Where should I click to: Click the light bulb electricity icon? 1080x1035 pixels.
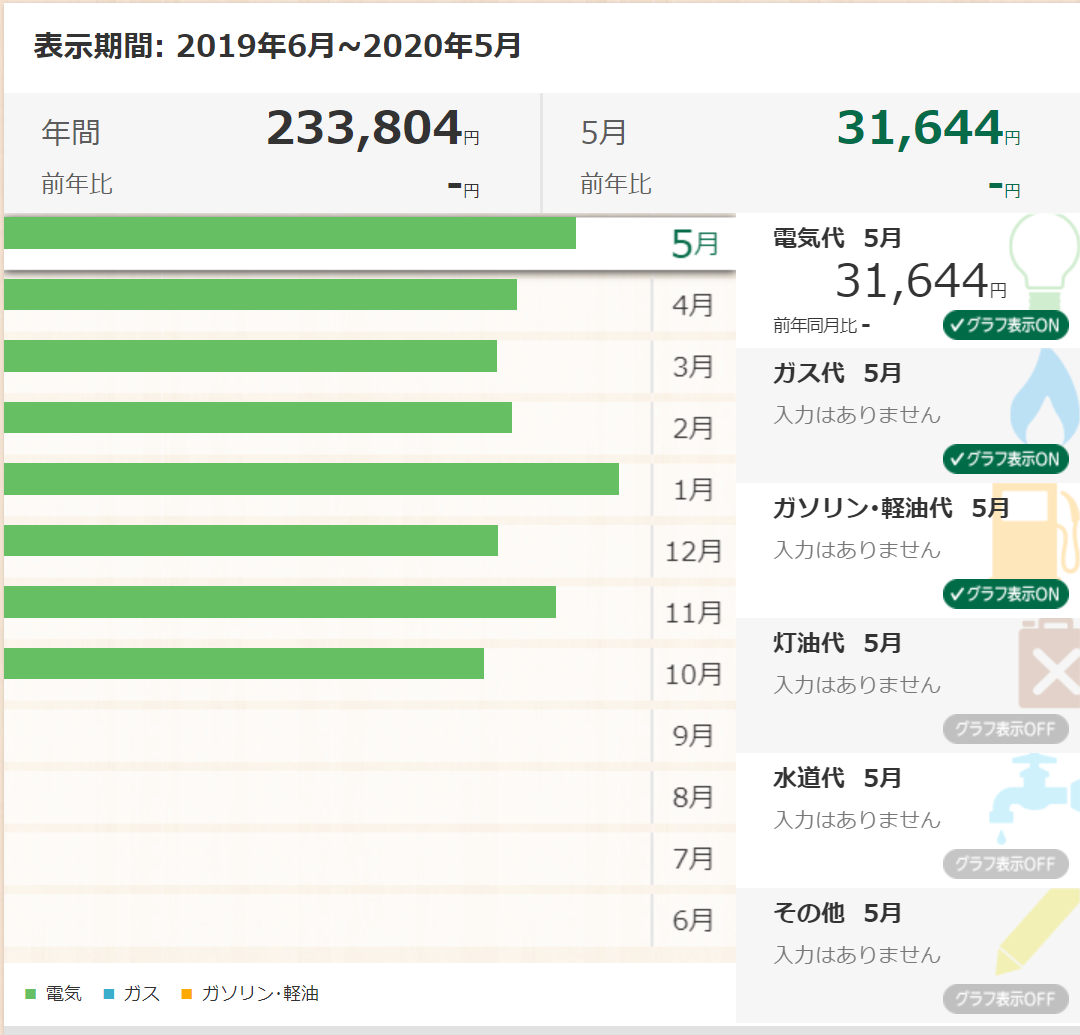[1043, 262]
